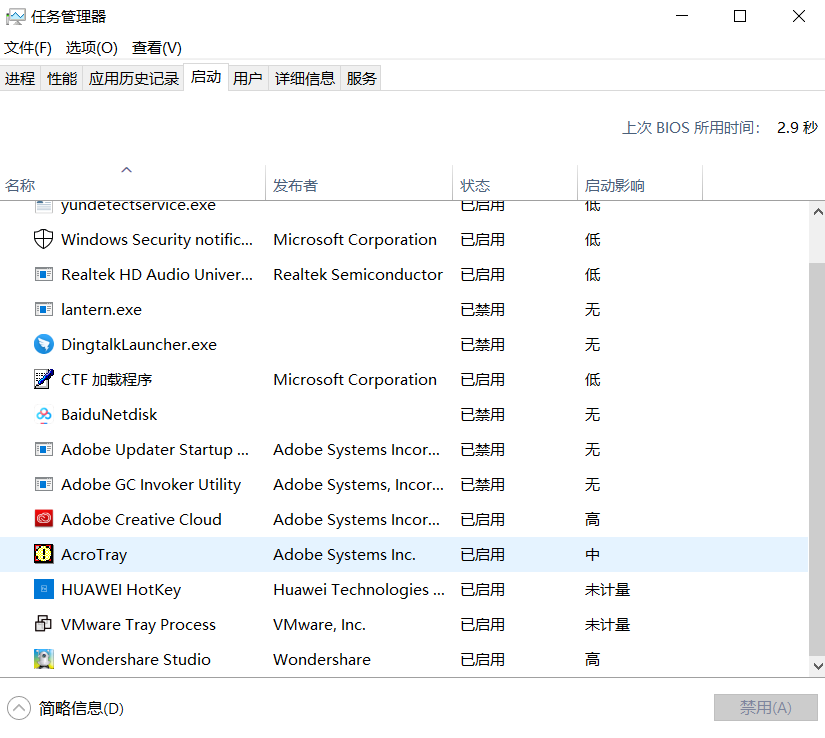Screen dimensions: 825x738
Task: Click the DingtalkLauncher.exe blue icon
Action: click(x=42, y=344)
